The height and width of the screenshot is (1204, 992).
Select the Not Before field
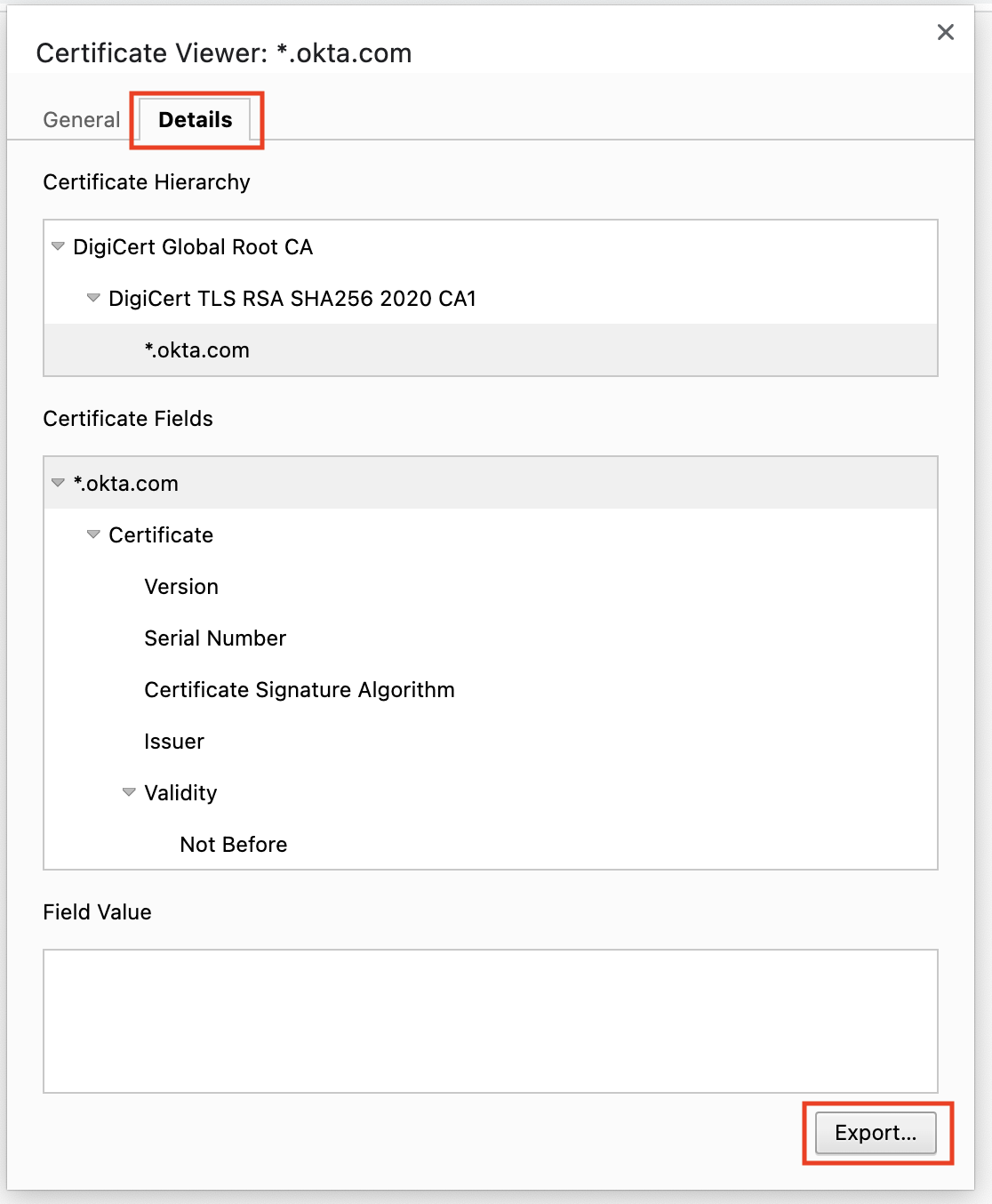point(232,844)
